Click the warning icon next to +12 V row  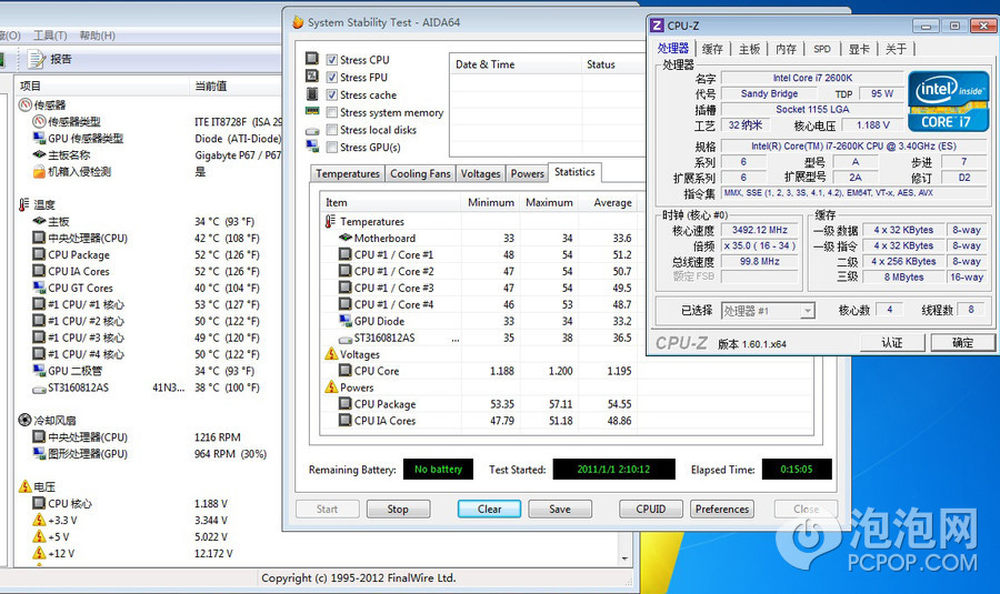point(39,553)
